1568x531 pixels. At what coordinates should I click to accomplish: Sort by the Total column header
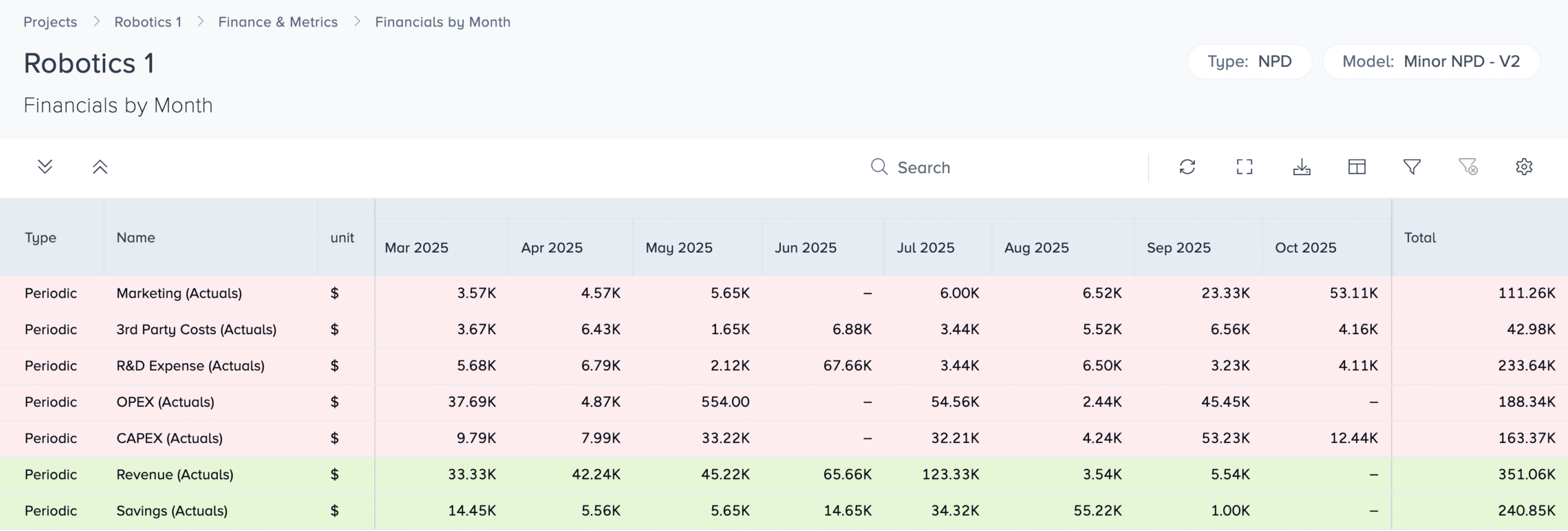tap(1419, 238)
